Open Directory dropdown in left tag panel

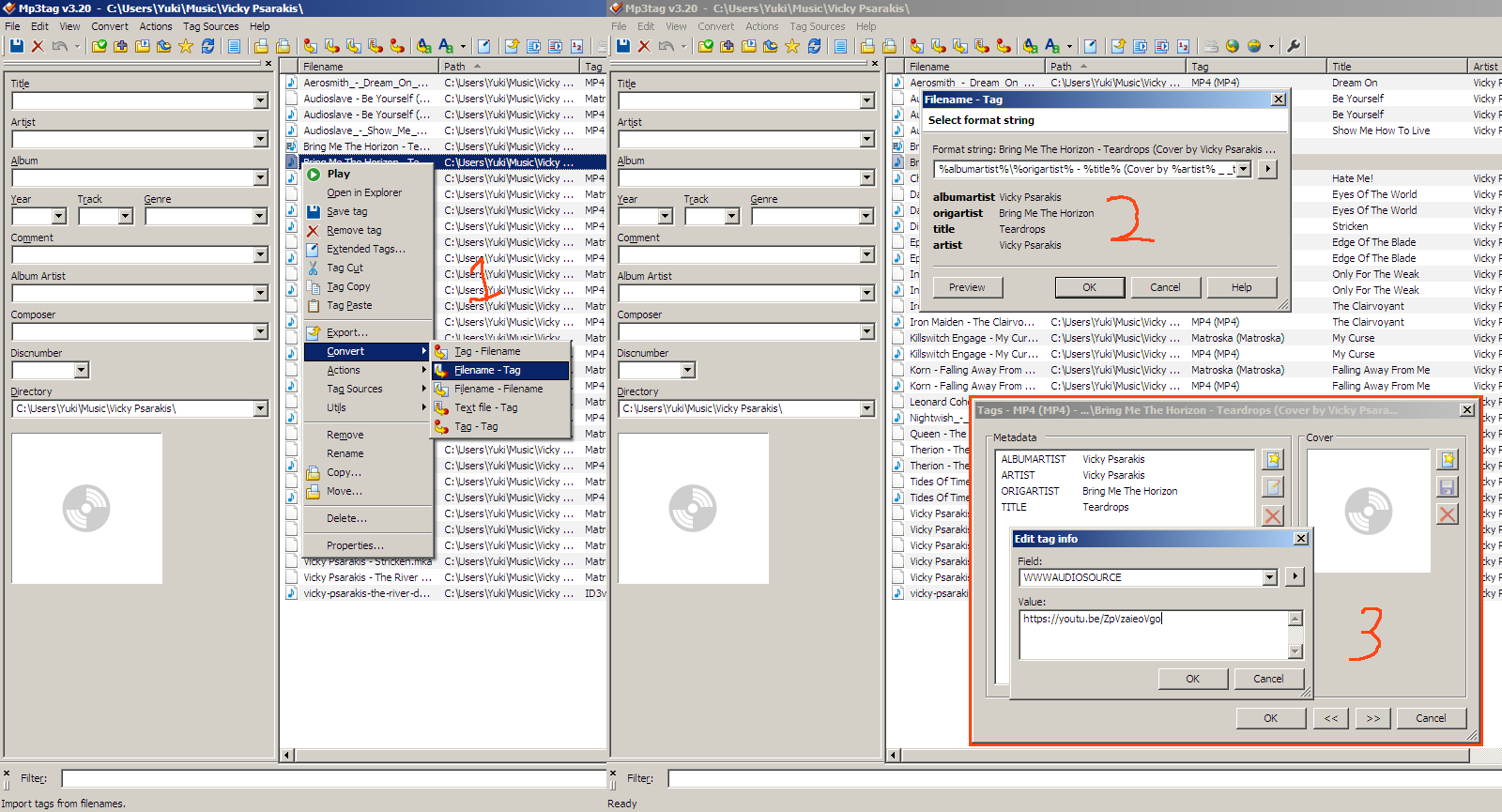[260, 408]
